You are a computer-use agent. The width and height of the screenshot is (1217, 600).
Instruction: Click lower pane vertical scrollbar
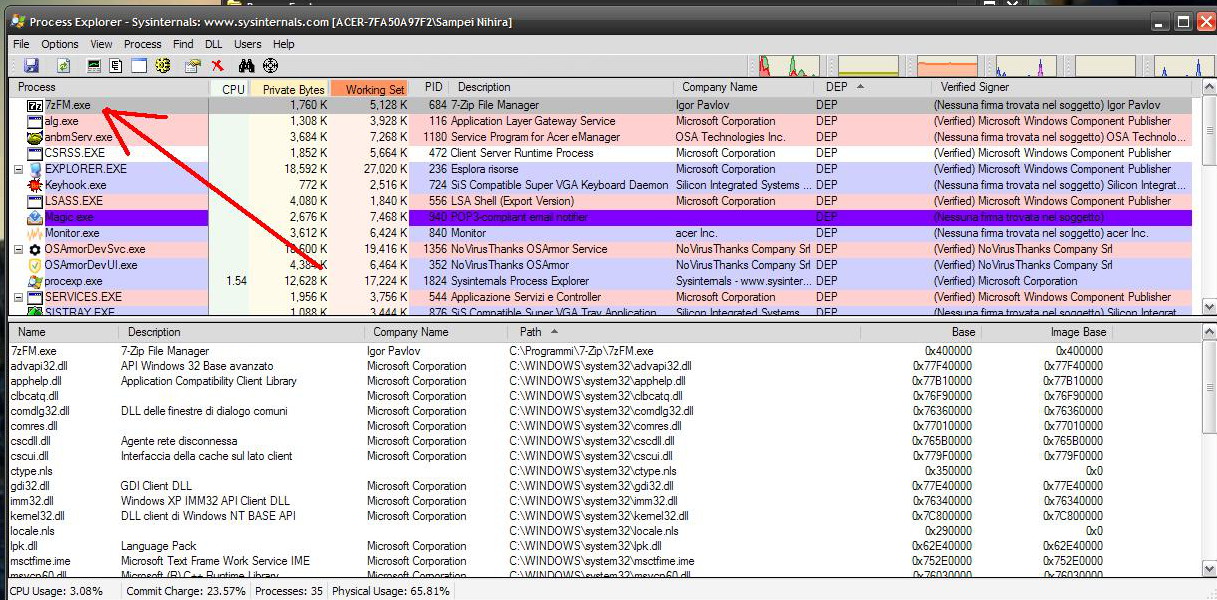pos(1207,450)
